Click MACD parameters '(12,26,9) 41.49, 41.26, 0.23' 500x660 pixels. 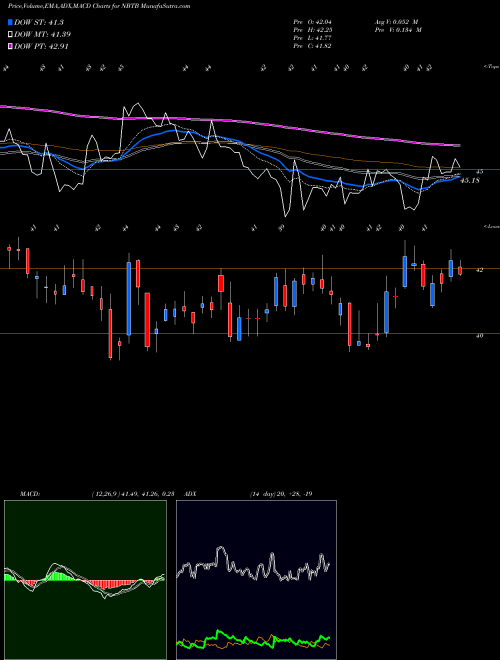point(133,494)
